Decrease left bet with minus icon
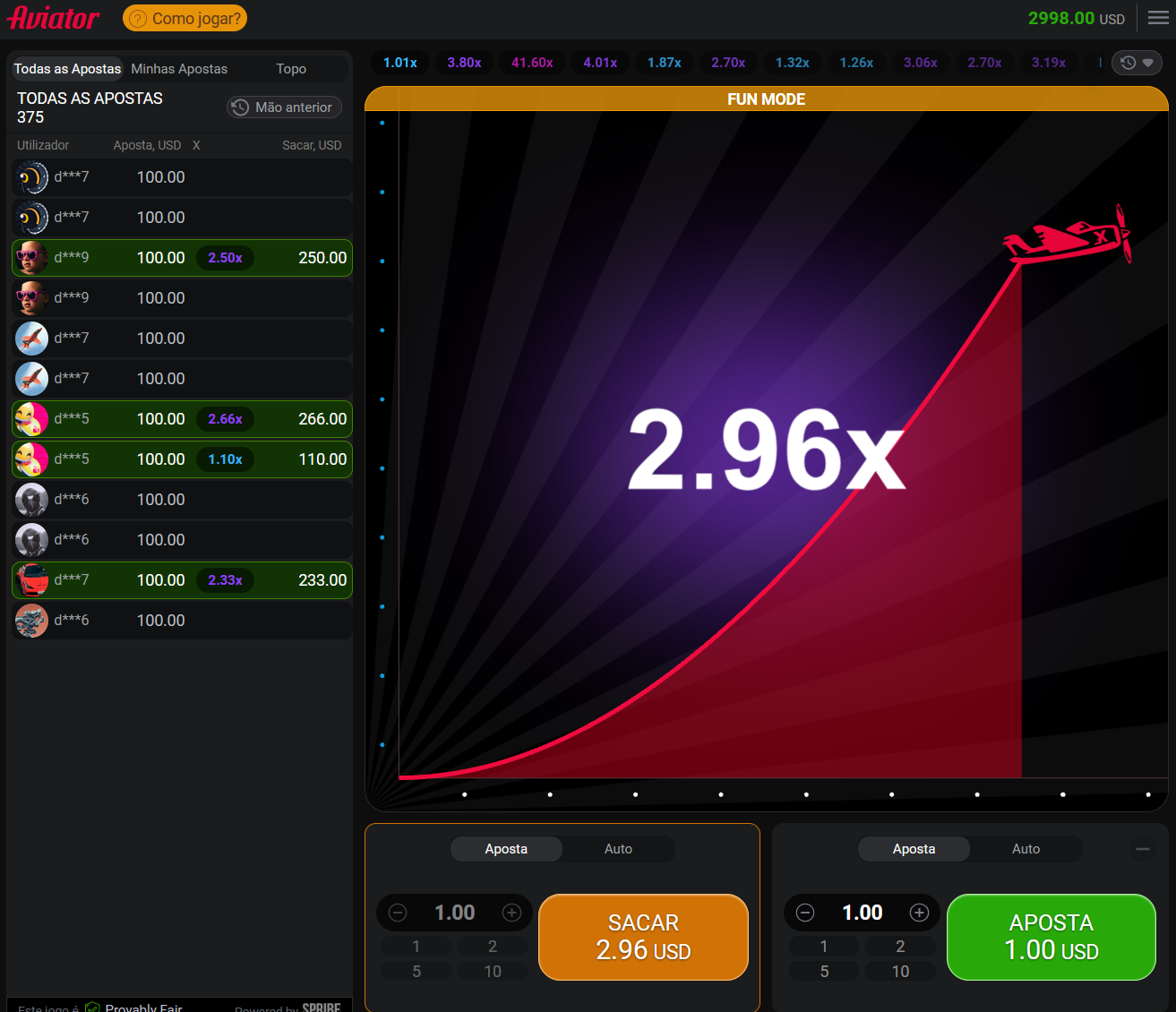 [398, 913]
